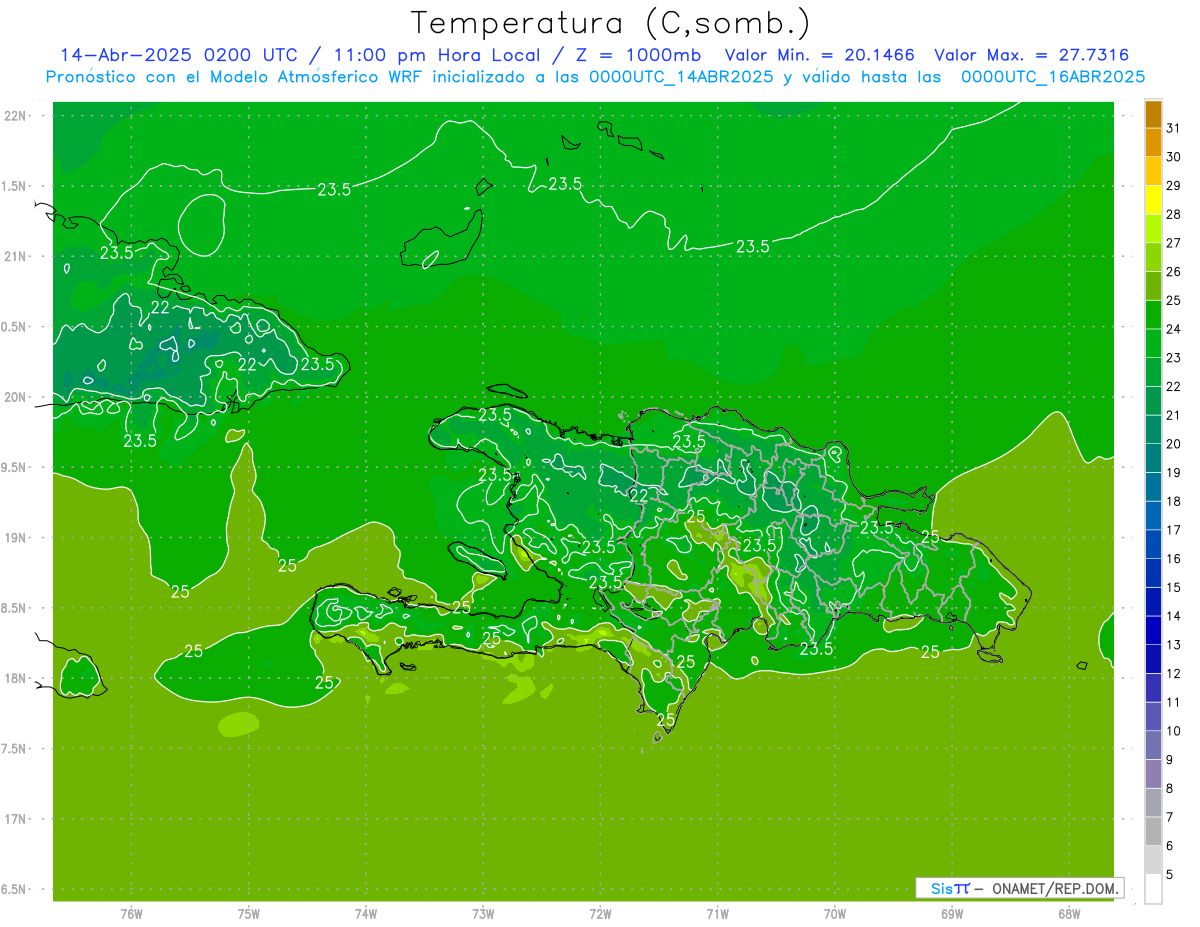This screenshot has width=1200, height=927.
Task: Click legend value "10" on the color scale
Action: (x=1174, y=731)
